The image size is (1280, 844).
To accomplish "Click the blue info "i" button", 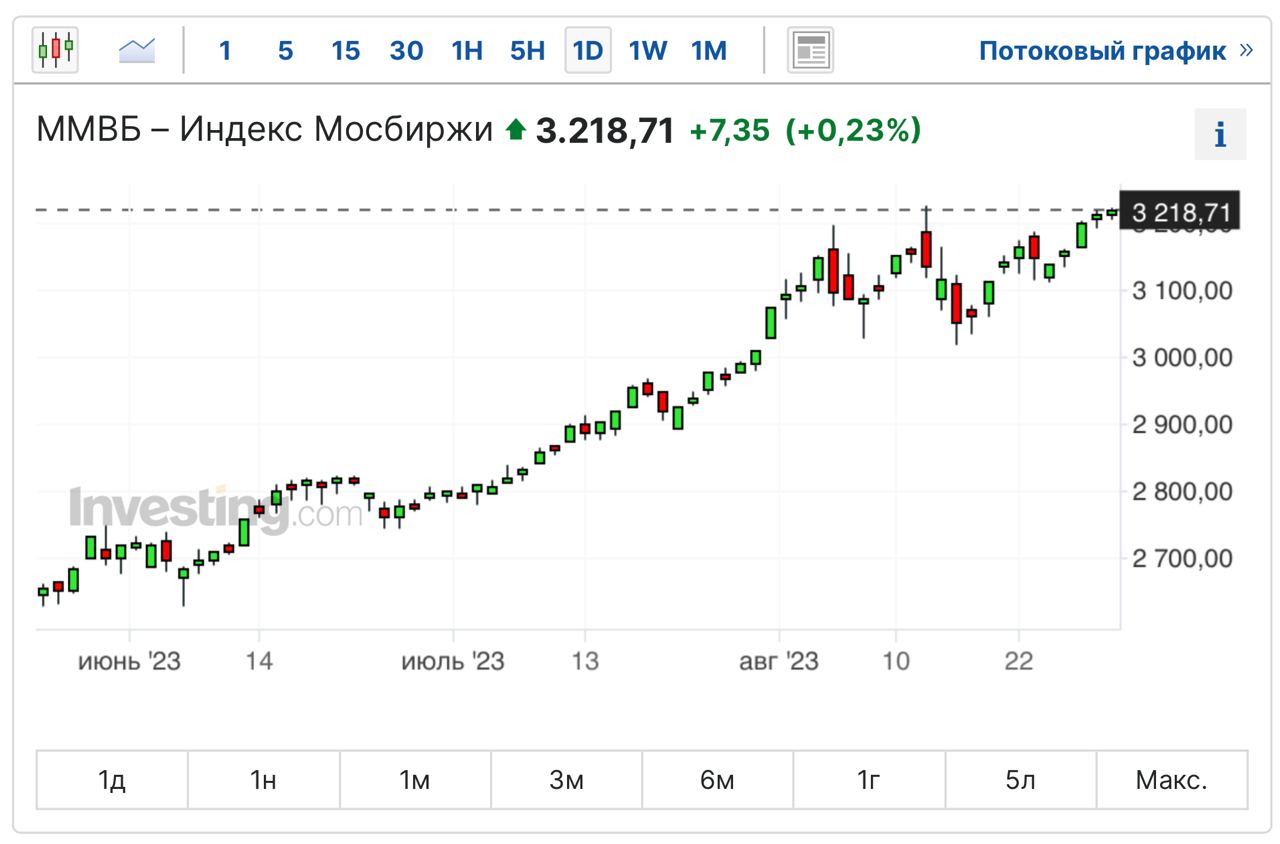I will click(x=1220, y=134).
